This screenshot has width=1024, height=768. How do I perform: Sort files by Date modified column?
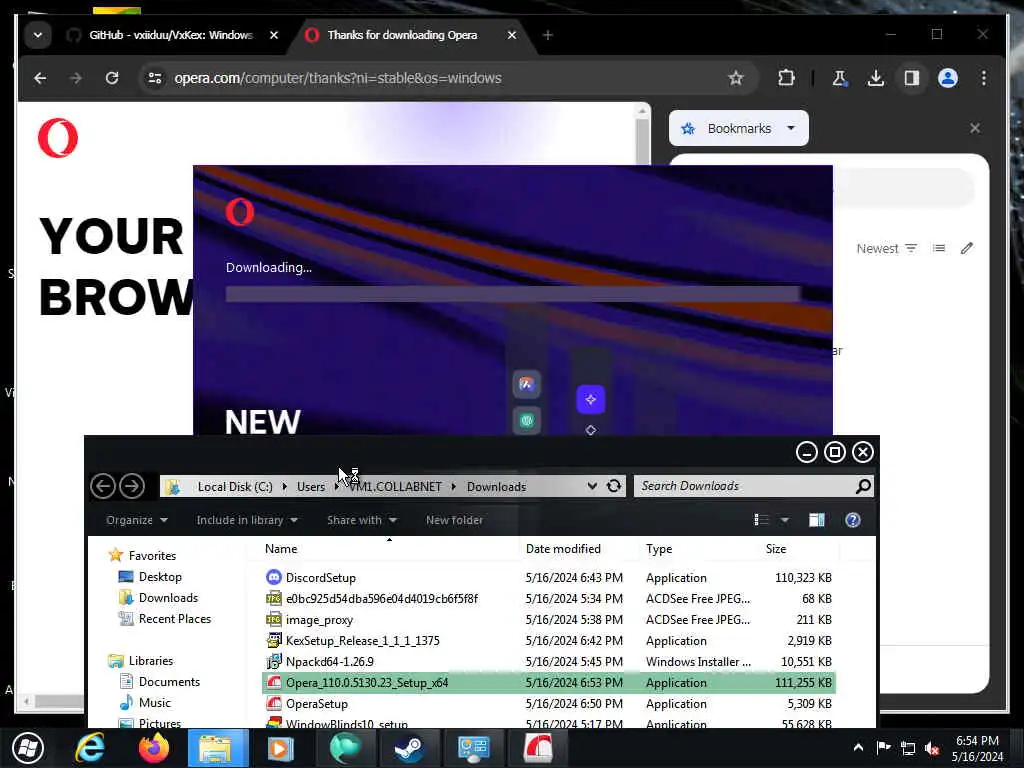click(563, 549)
